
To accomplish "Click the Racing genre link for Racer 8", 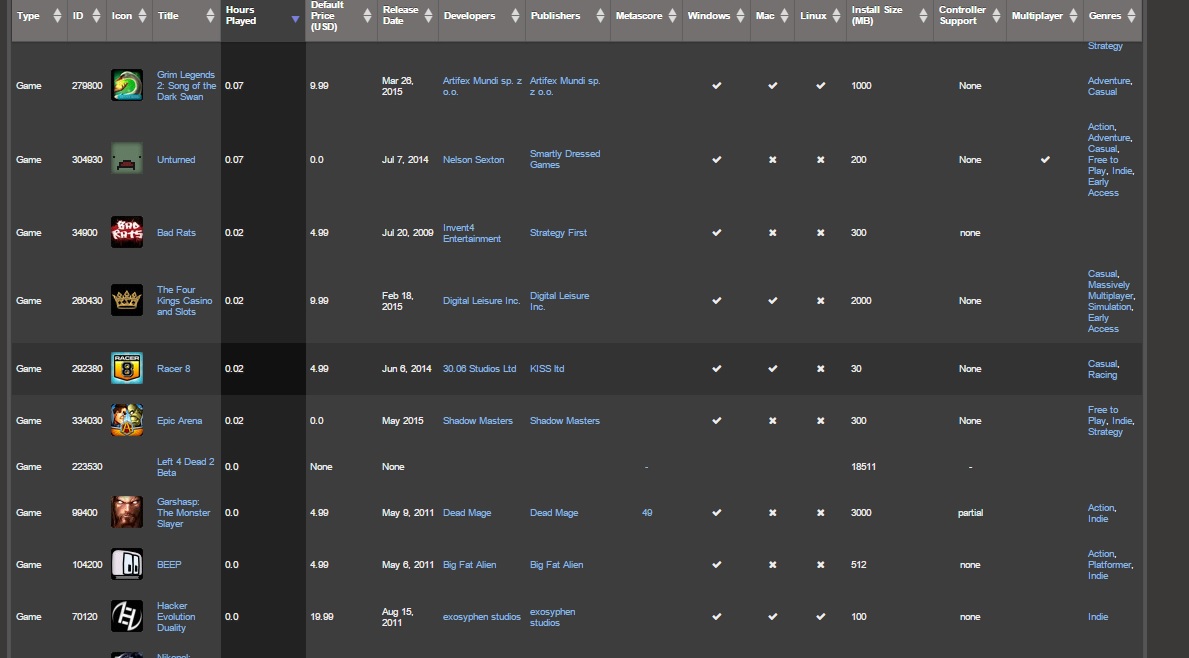I will click(x=1102, y=375).
